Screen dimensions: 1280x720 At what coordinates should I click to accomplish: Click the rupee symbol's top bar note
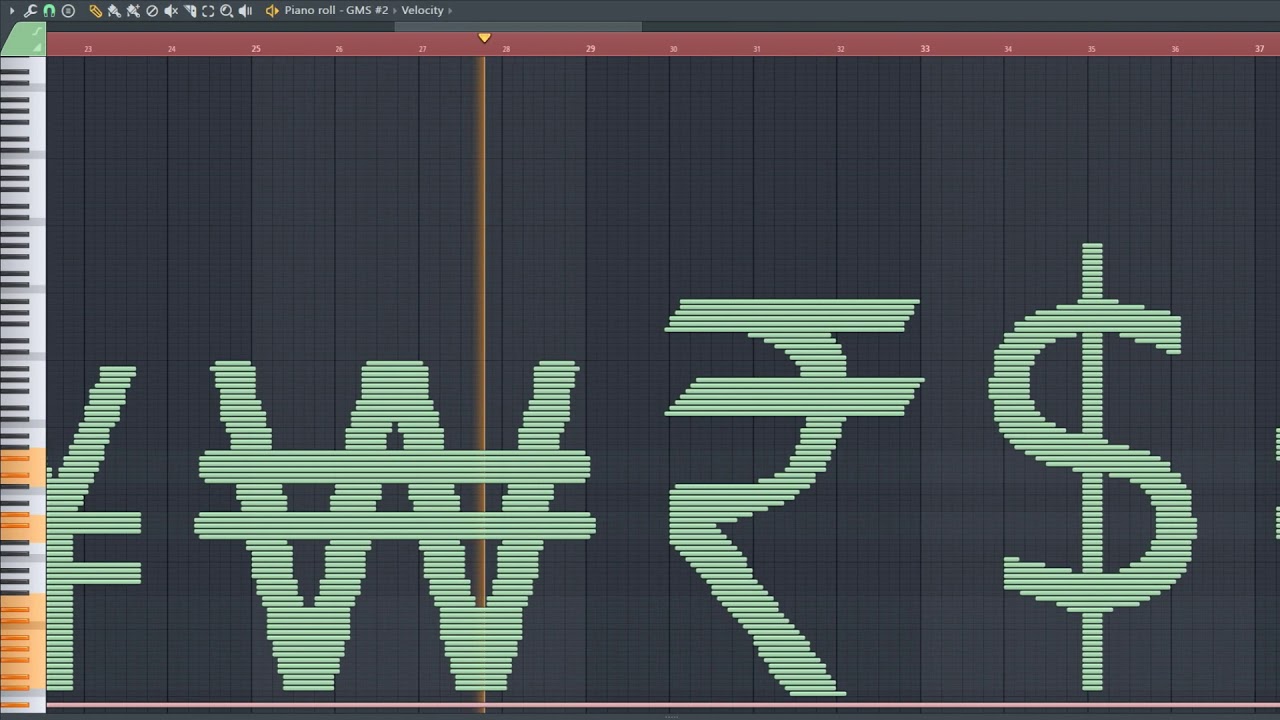pyautogui.click(x=799, y=301)
